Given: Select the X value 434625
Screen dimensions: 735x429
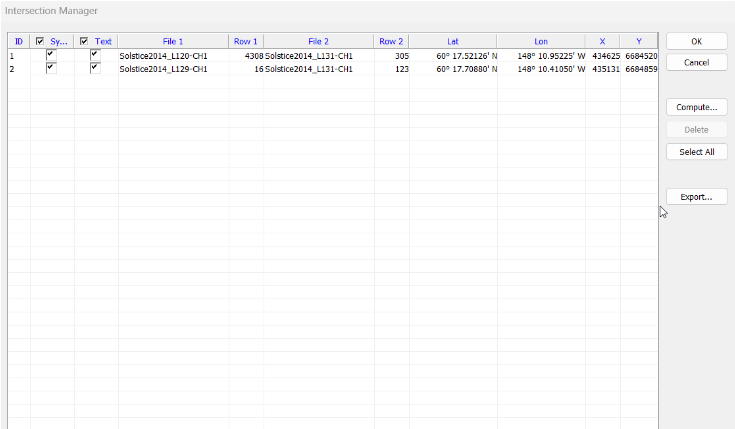Looking at the screenshot, I should [603, 56].
